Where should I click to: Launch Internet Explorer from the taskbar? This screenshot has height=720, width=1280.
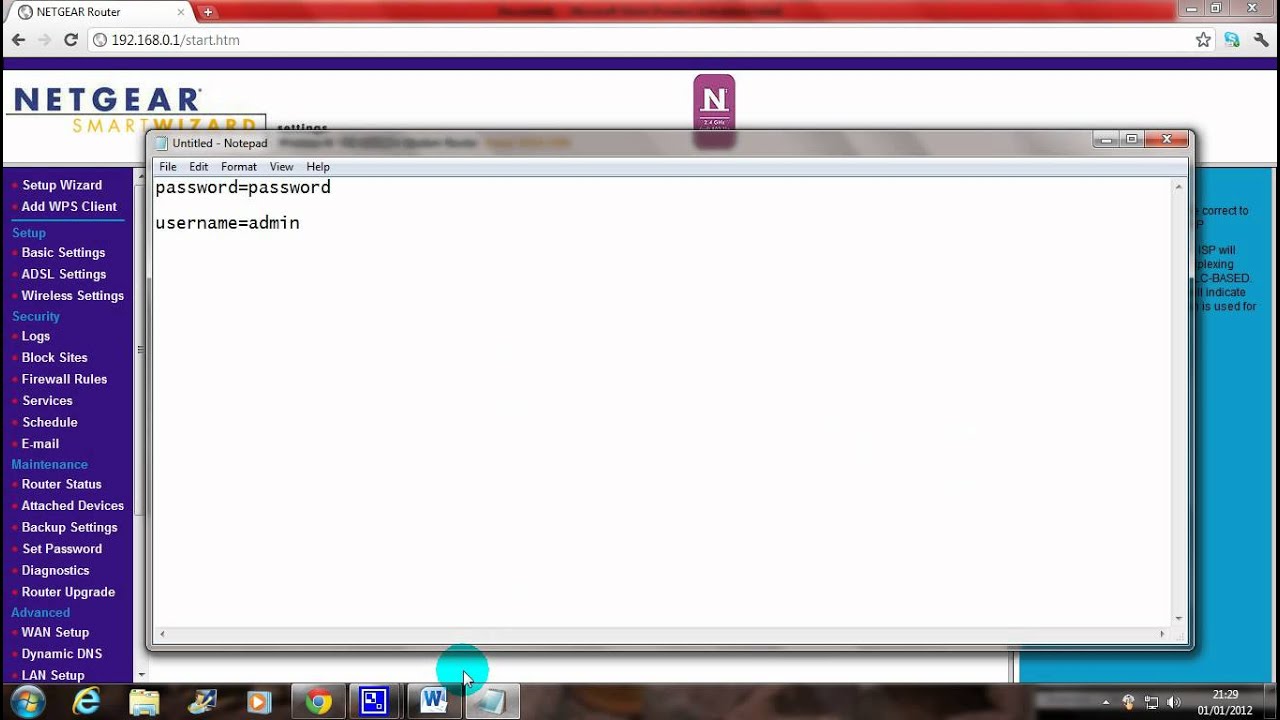(x=87, y=702)
